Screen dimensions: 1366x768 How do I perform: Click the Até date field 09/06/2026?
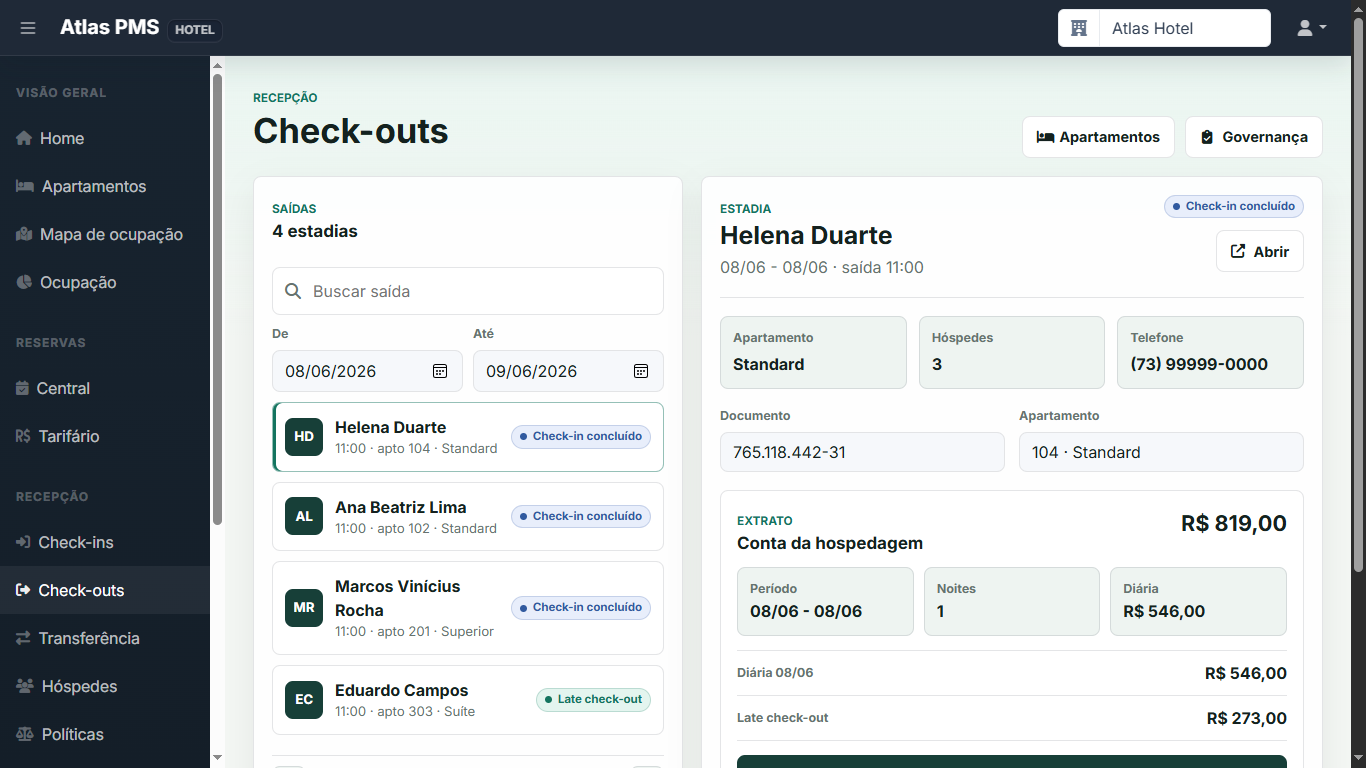(x=568, y=371)
